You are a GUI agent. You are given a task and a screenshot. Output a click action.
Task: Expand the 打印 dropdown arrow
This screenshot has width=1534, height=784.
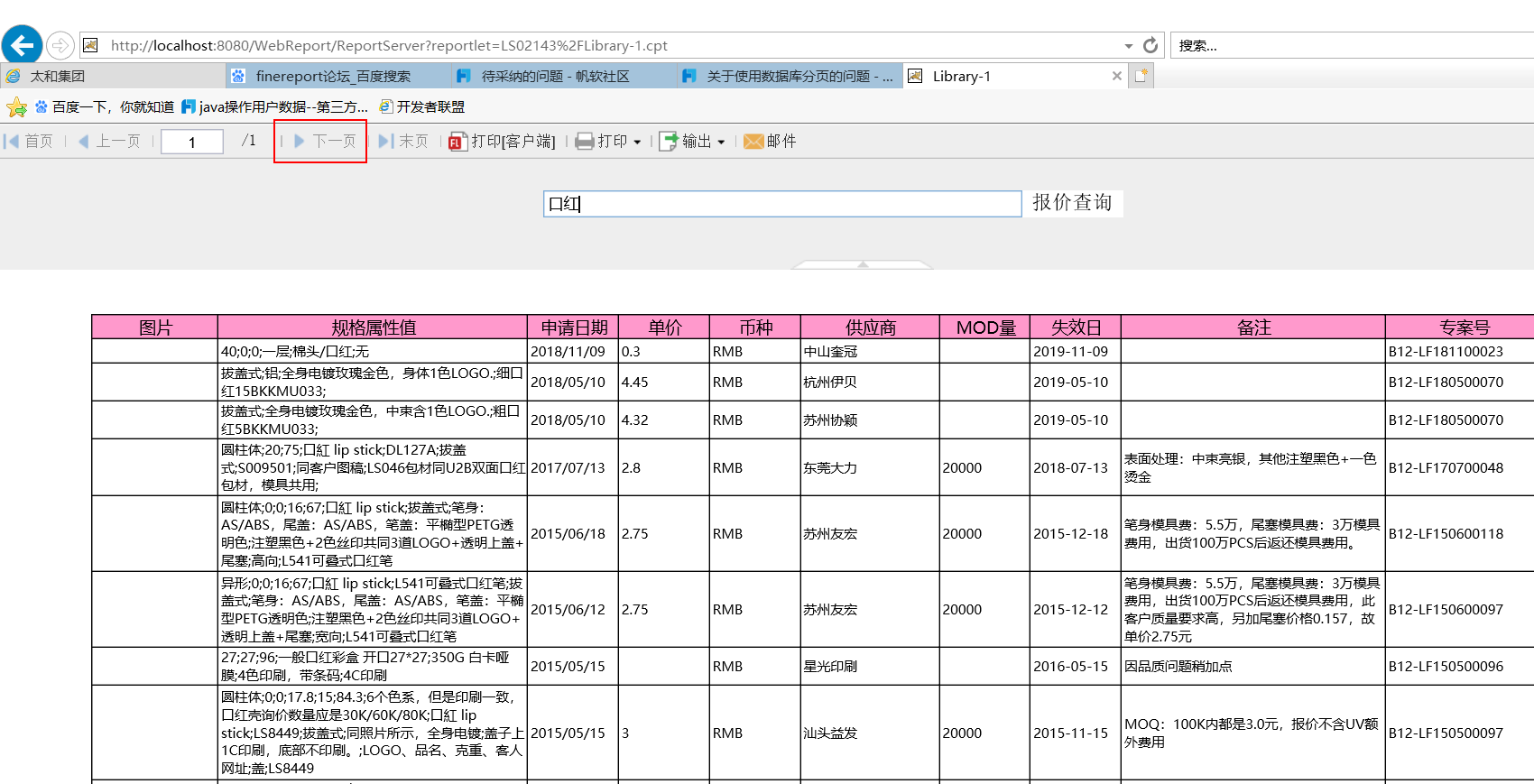(x=637, y=142)
